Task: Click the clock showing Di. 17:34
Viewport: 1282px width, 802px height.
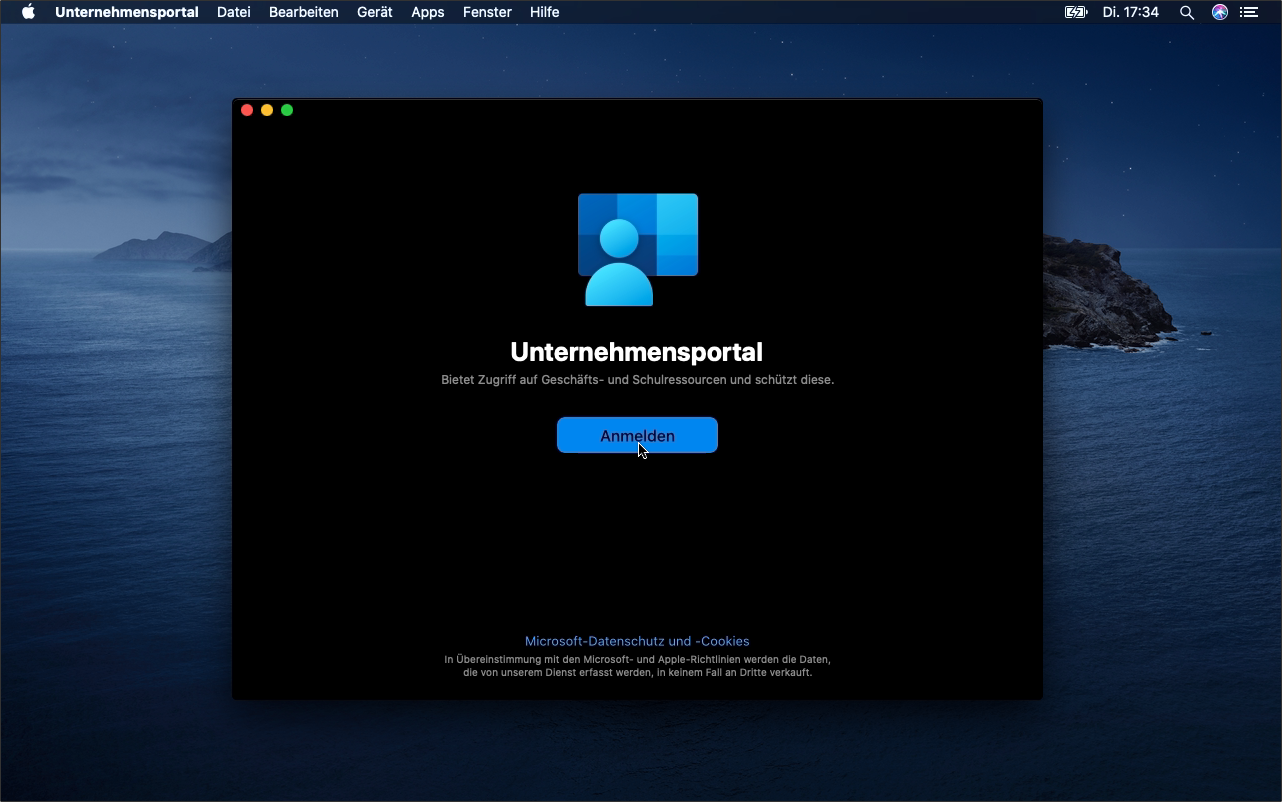Action: (1131, 12)
